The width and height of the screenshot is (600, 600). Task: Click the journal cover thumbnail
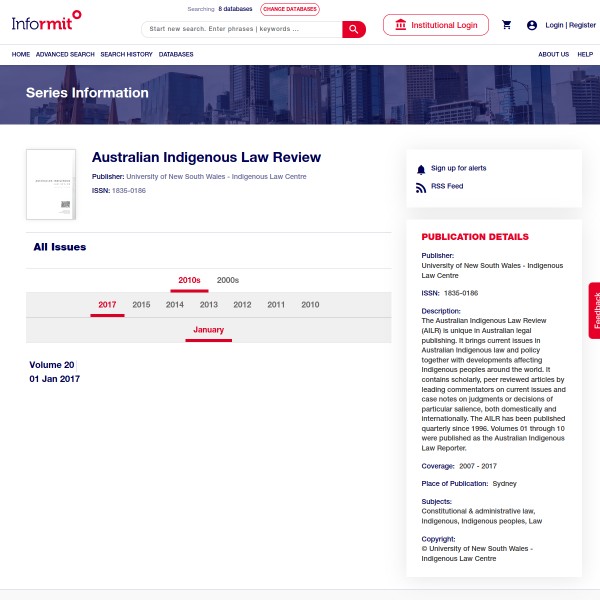pos(51,185)
